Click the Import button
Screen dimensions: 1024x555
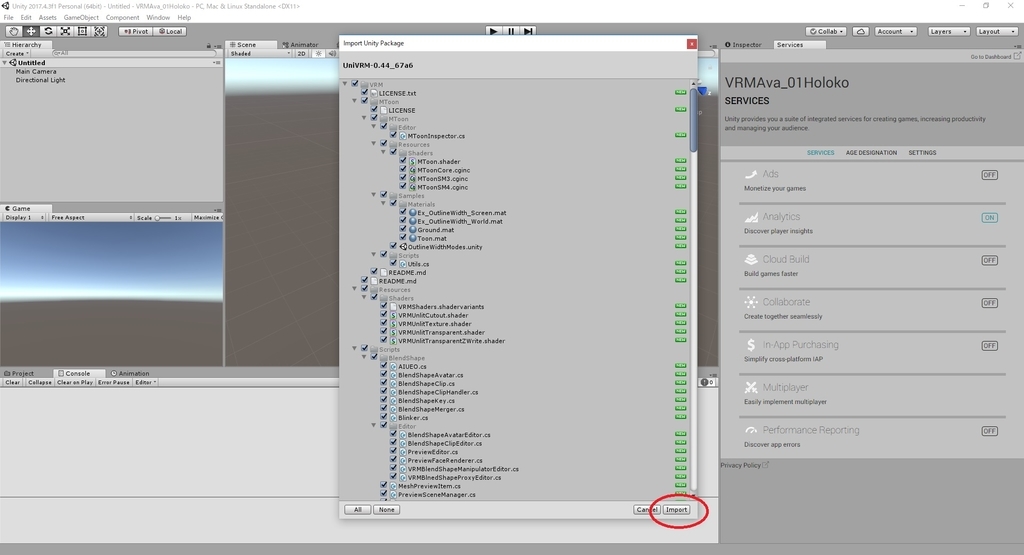tap(676, 509)
